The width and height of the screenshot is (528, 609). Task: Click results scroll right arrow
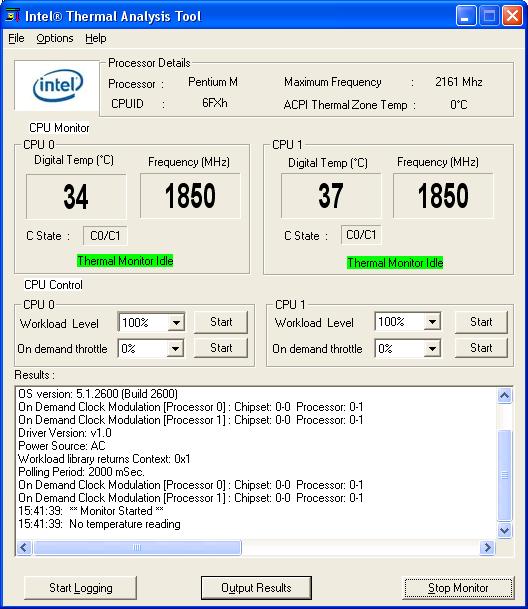coord(487,548)
